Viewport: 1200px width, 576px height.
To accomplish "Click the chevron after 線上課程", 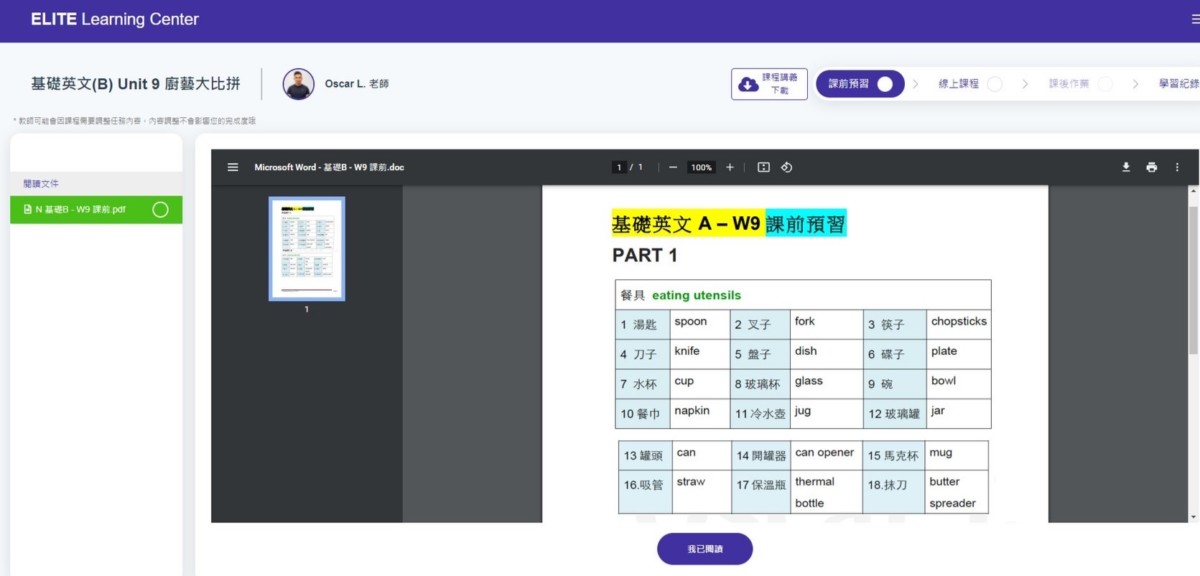I will point(1025,84).
